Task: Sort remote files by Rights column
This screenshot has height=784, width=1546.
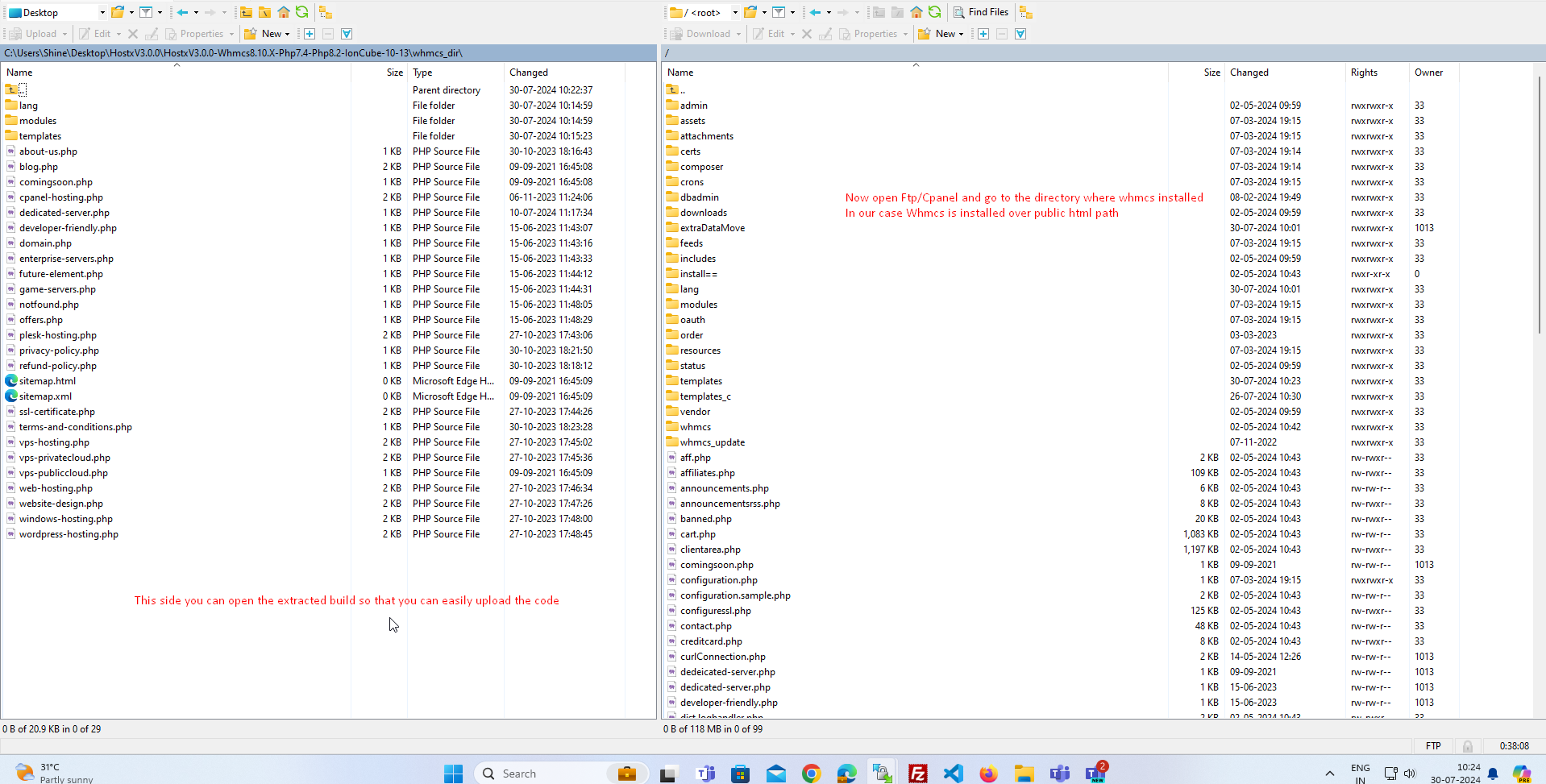Action: click(x=1364, y=73)
